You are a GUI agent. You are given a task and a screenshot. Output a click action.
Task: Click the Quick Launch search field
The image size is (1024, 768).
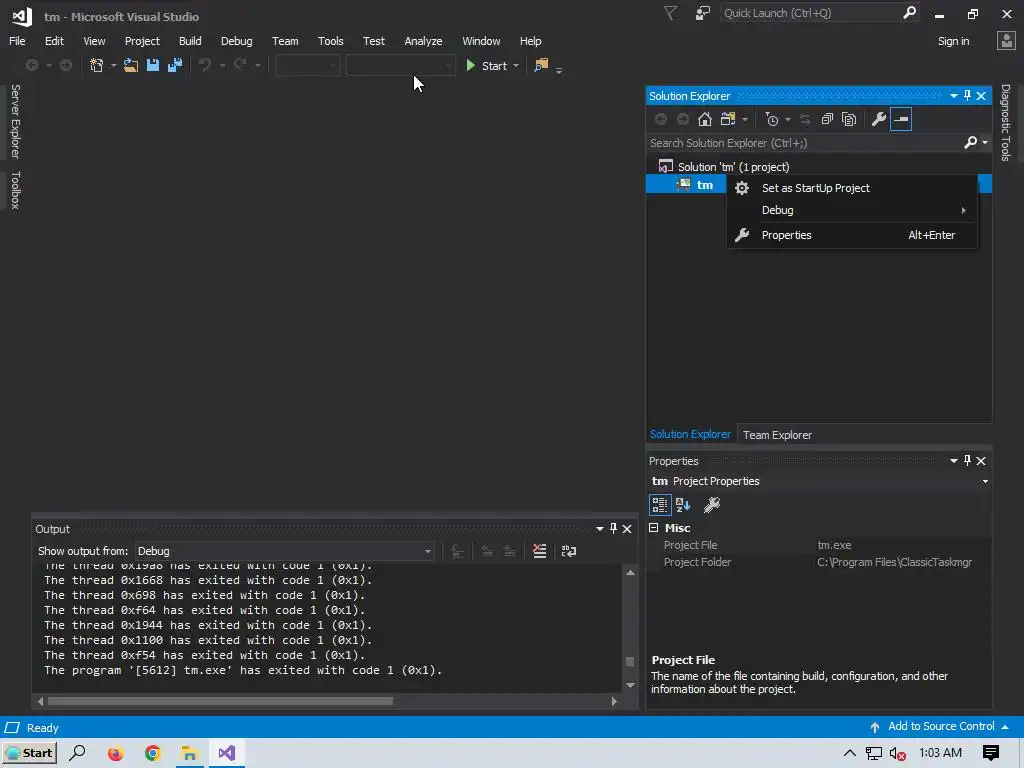coord(812,13)
